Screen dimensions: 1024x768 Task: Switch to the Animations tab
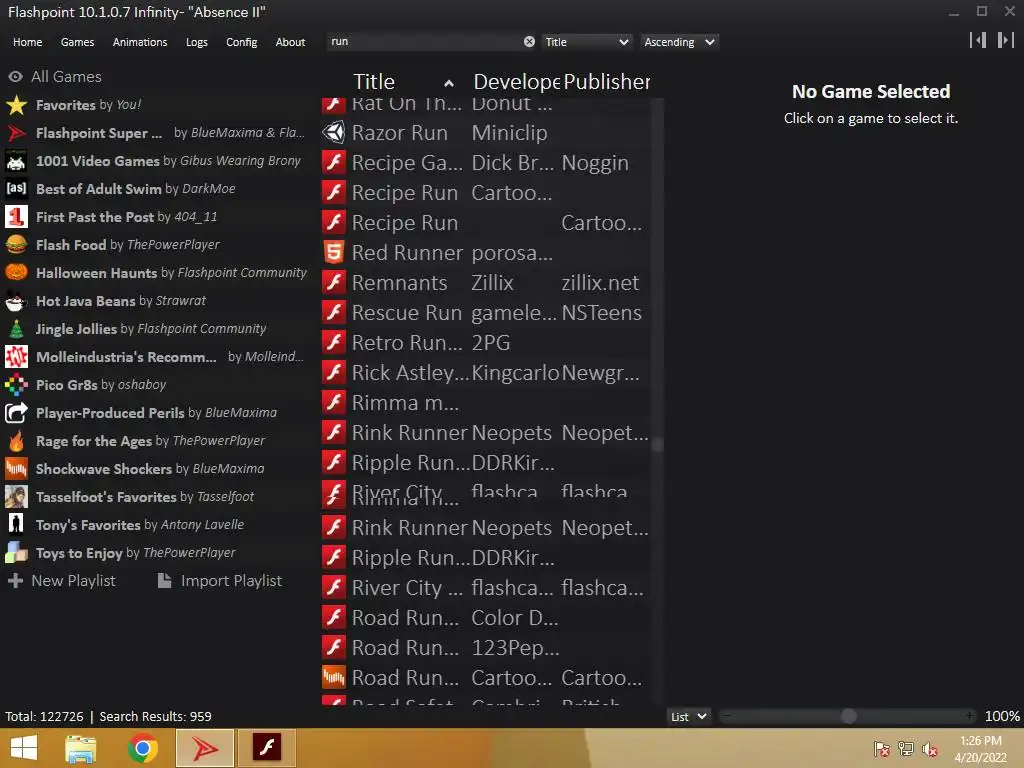pos(140,42)
